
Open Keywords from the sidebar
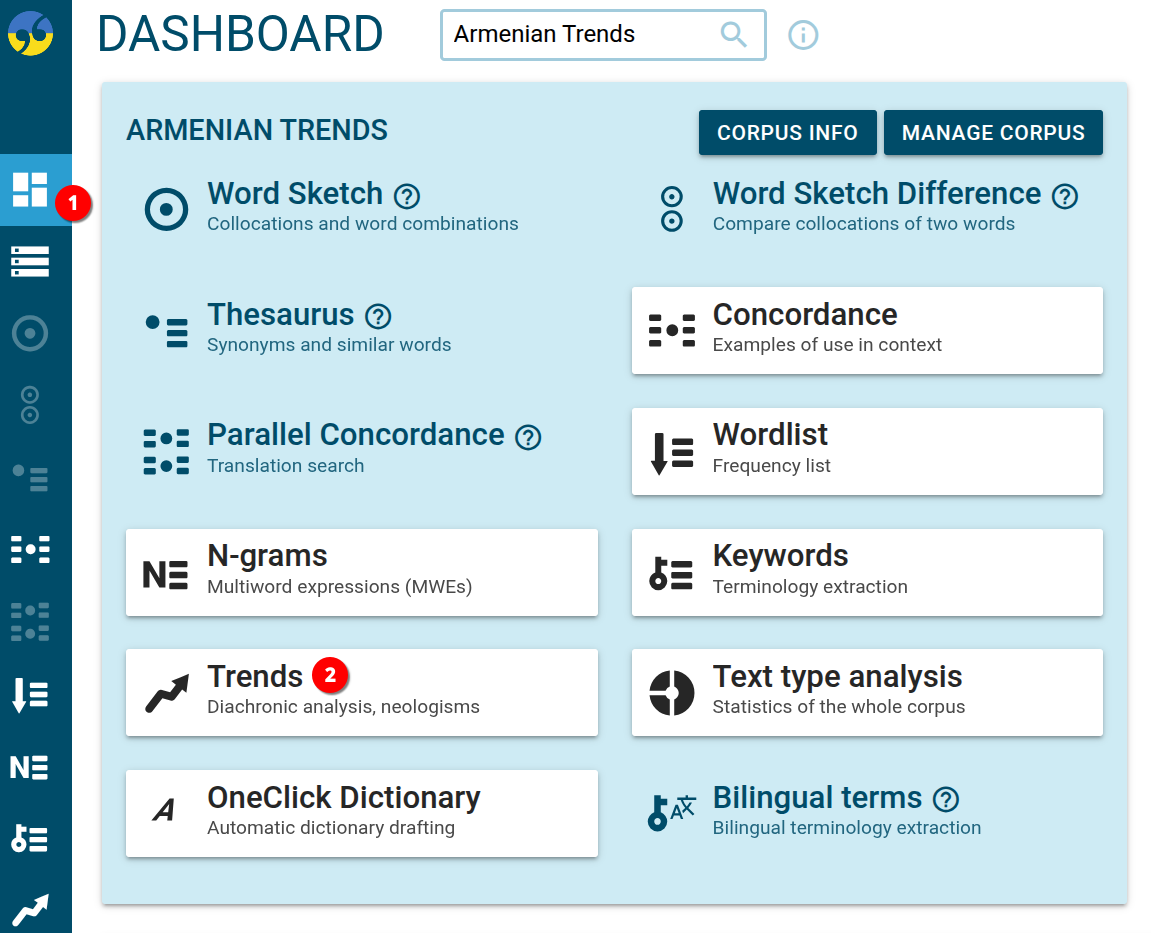30,839
